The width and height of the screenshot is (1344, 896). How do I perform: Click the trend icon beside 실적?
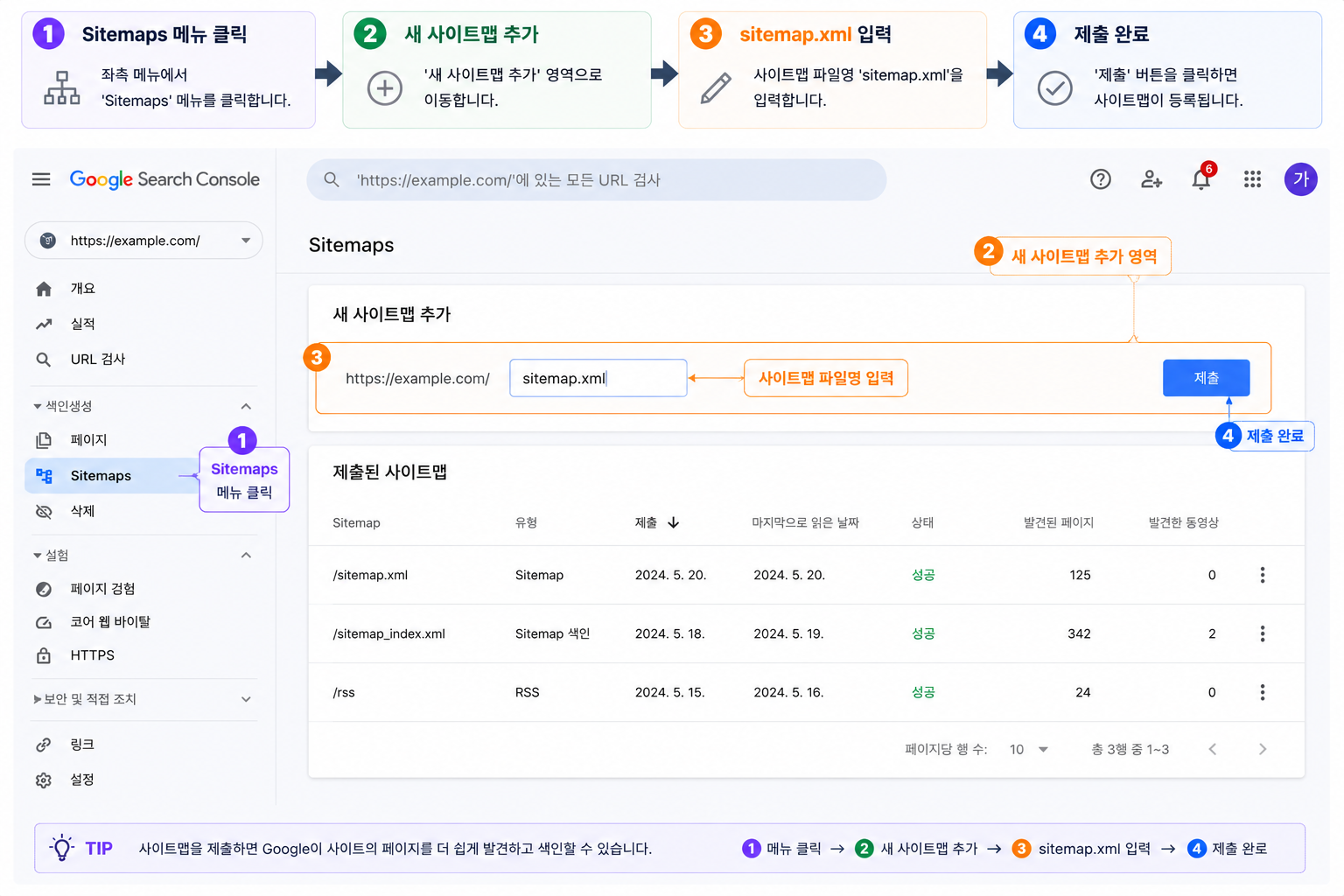tap(44, 325)
